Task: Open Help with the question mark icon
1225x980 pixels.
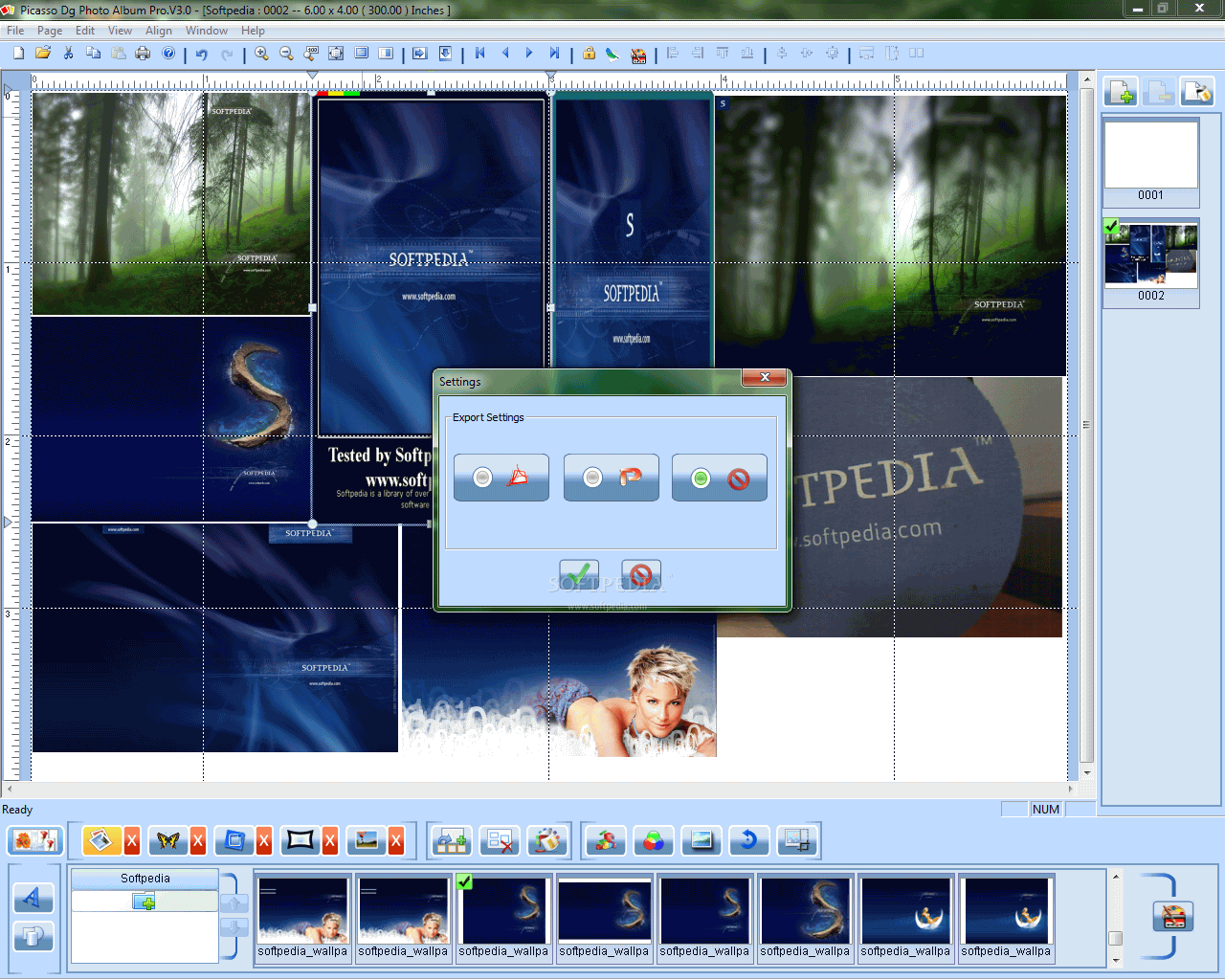Action: click(x=168, y=54)
